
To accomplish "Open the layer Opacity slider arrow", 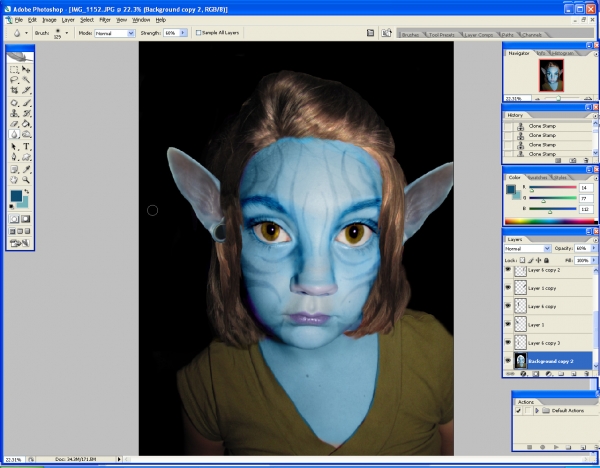I will tap(594, 248).
